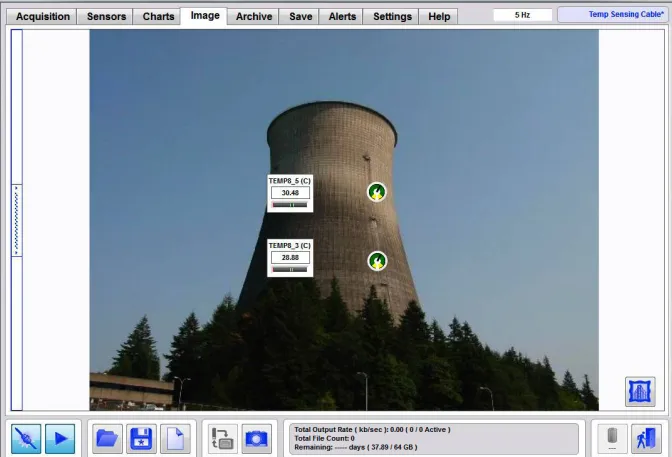Open the Save tab
Image resolution: width=672 pixels, height=457 pixels.
pos(300,17)
